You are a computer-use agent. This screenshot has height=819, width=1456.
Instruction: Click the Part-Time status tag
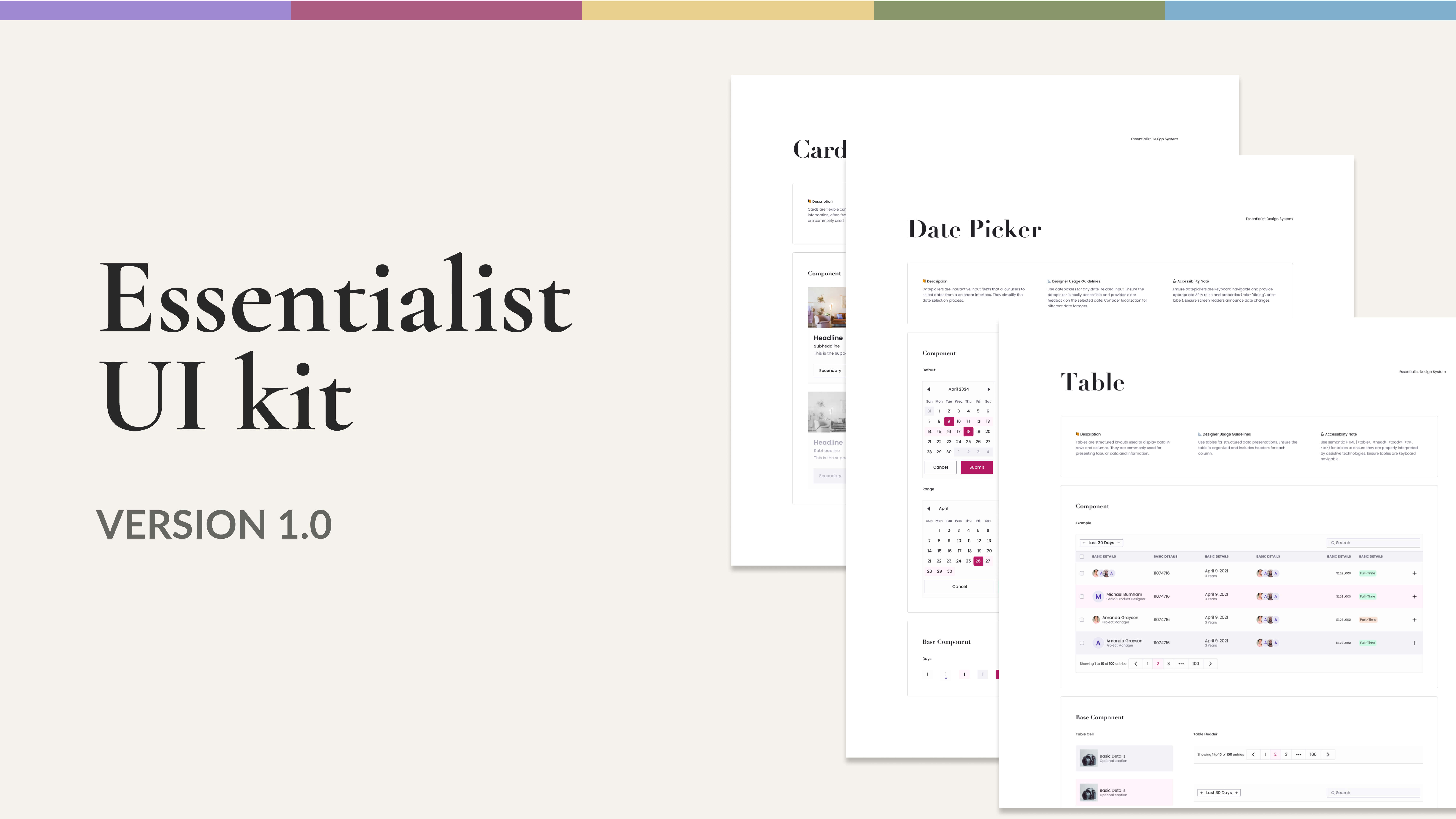tap(1368, 619)
